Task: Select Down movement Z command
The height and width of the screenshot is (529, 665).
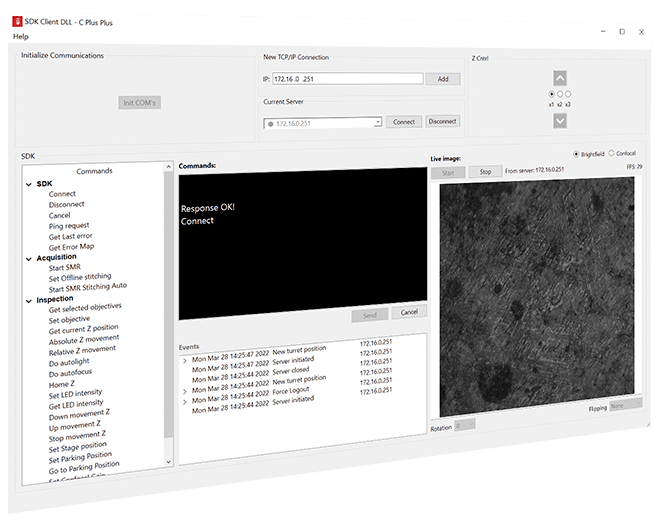Action: (79, 414)
